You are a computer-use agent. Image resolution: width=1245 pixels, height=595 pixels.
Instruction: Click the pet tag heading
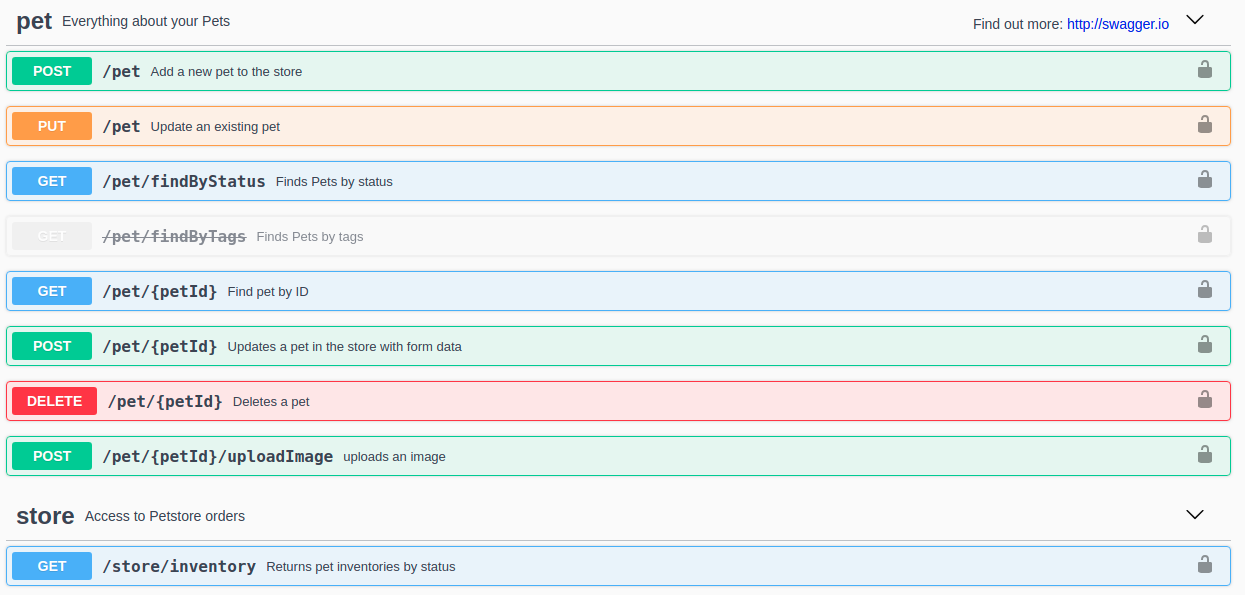(34, 21)
